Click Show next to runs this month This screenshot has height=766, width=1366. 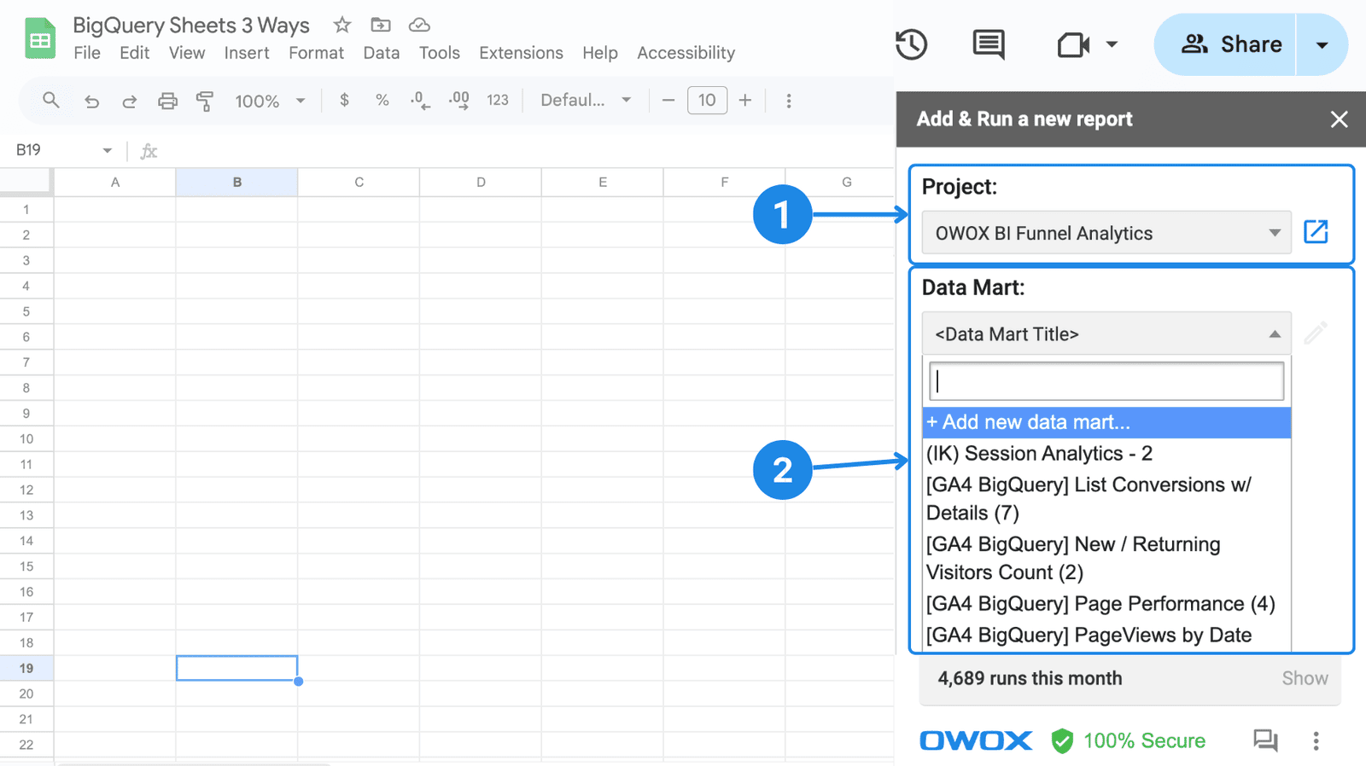point(1304,678)
